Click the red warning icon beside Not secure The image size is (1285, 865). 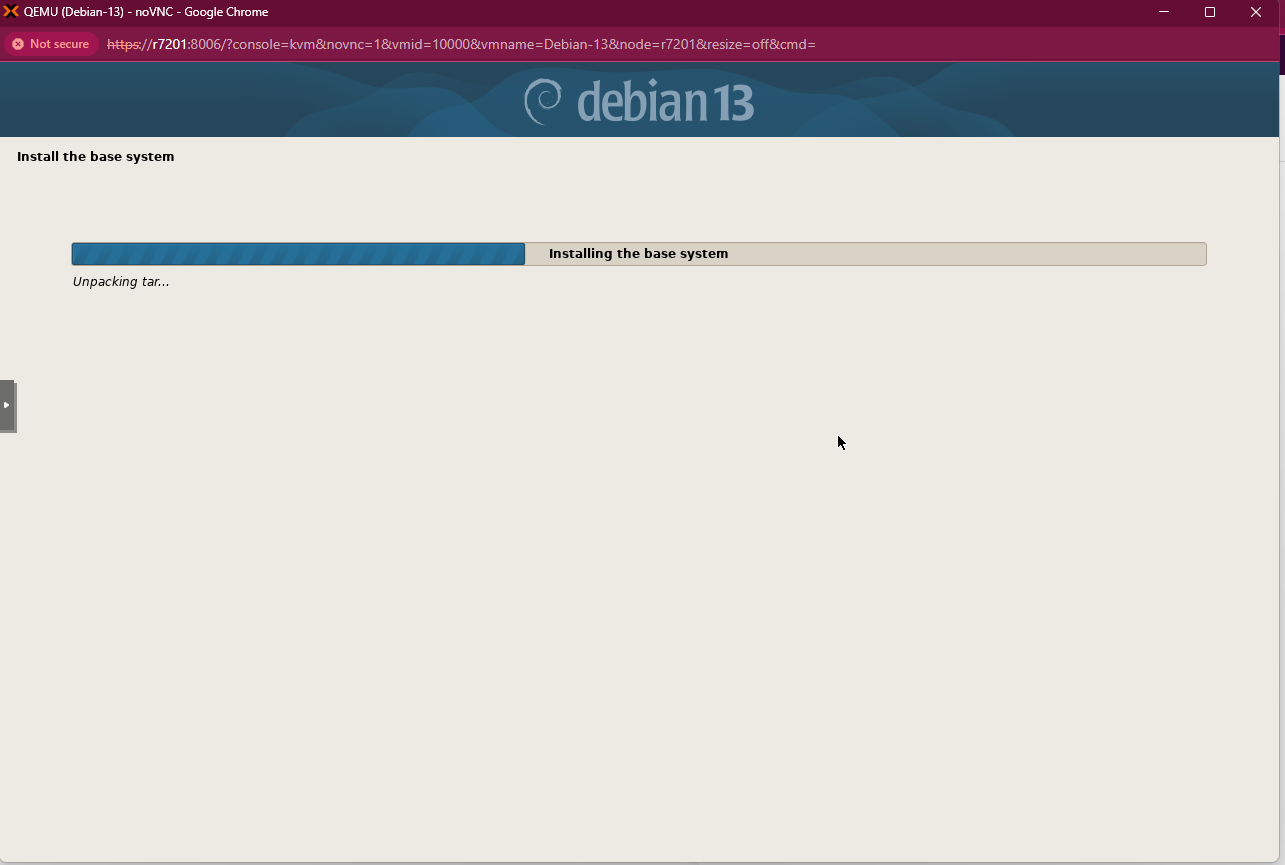click(18, 44)
